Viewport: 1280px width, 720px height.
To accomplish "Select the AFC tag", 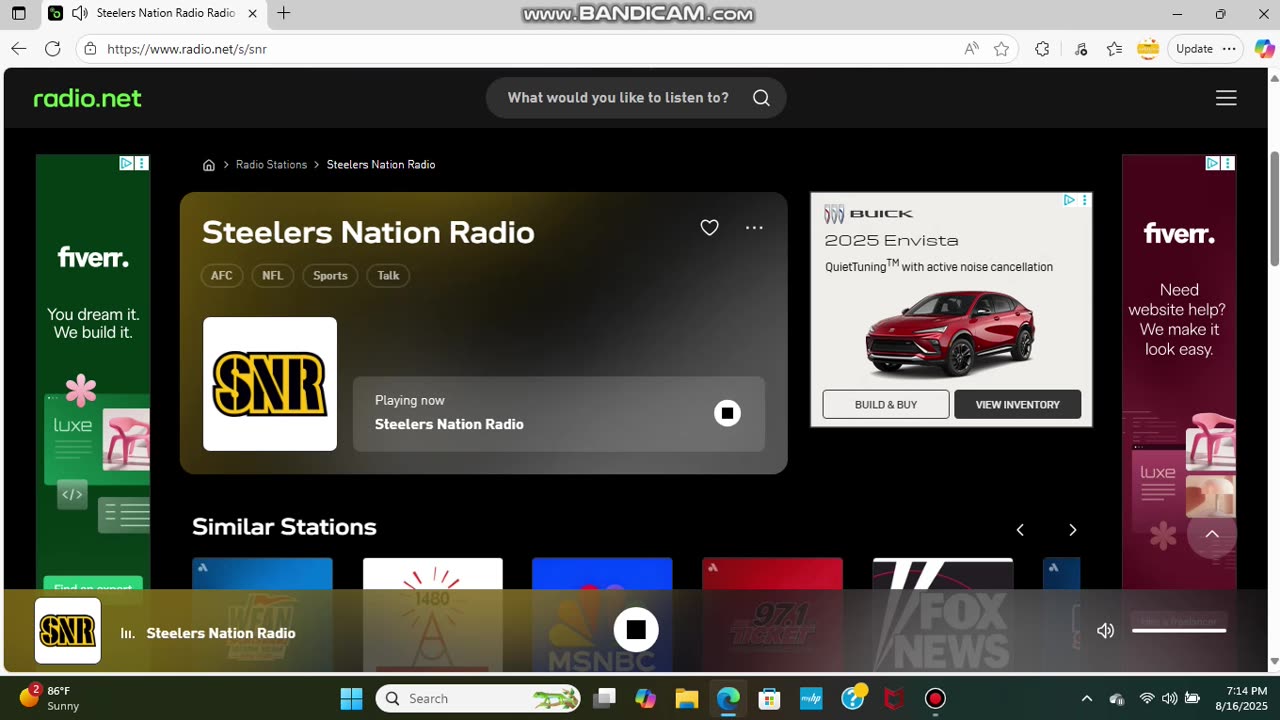I will click(222, 276).
